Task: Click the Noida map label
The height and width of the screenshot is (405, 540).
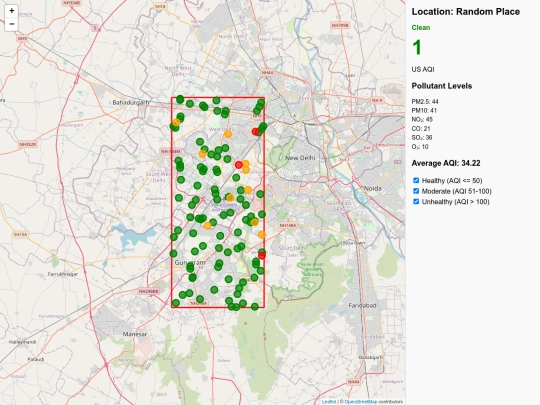Action: click(373, 188)
